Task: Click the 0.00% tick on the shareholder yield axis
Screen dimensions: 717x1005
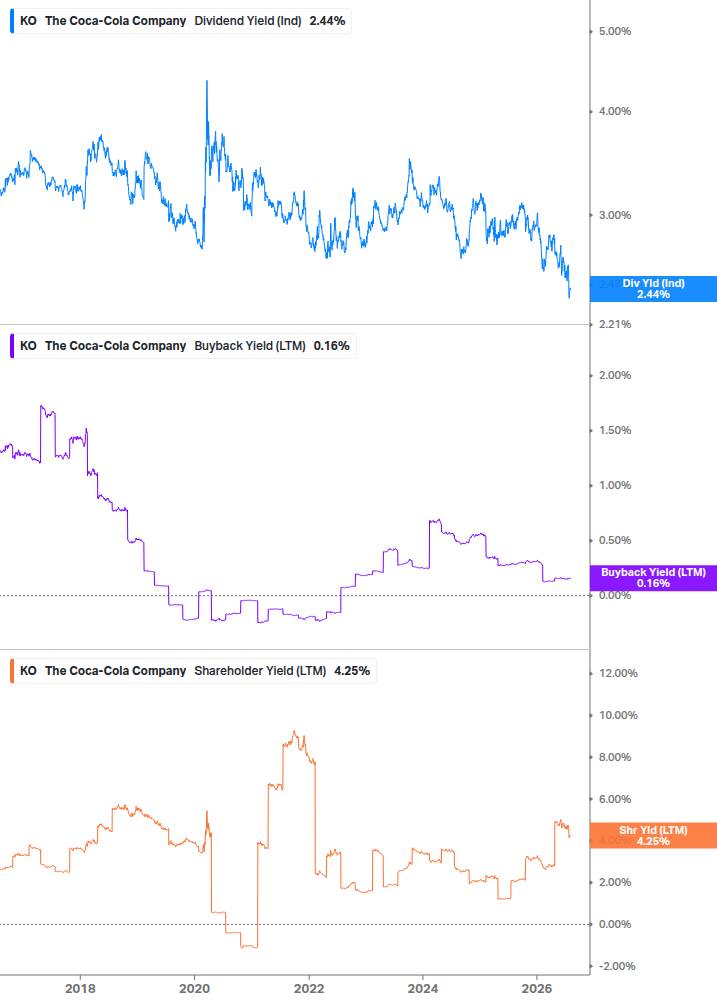Action: coord(614,924)
